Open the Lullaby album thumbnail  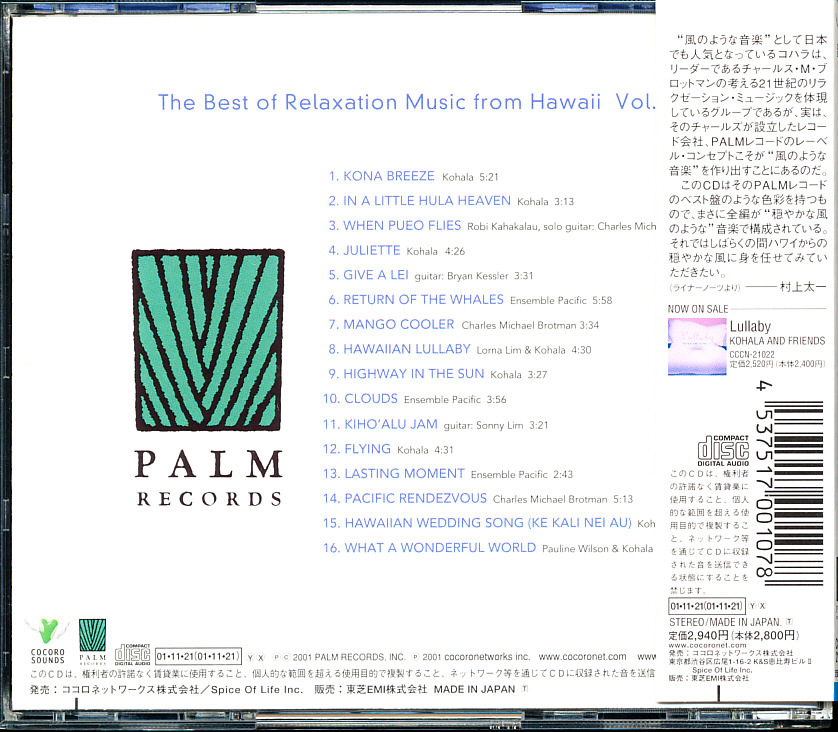[700, 347]
